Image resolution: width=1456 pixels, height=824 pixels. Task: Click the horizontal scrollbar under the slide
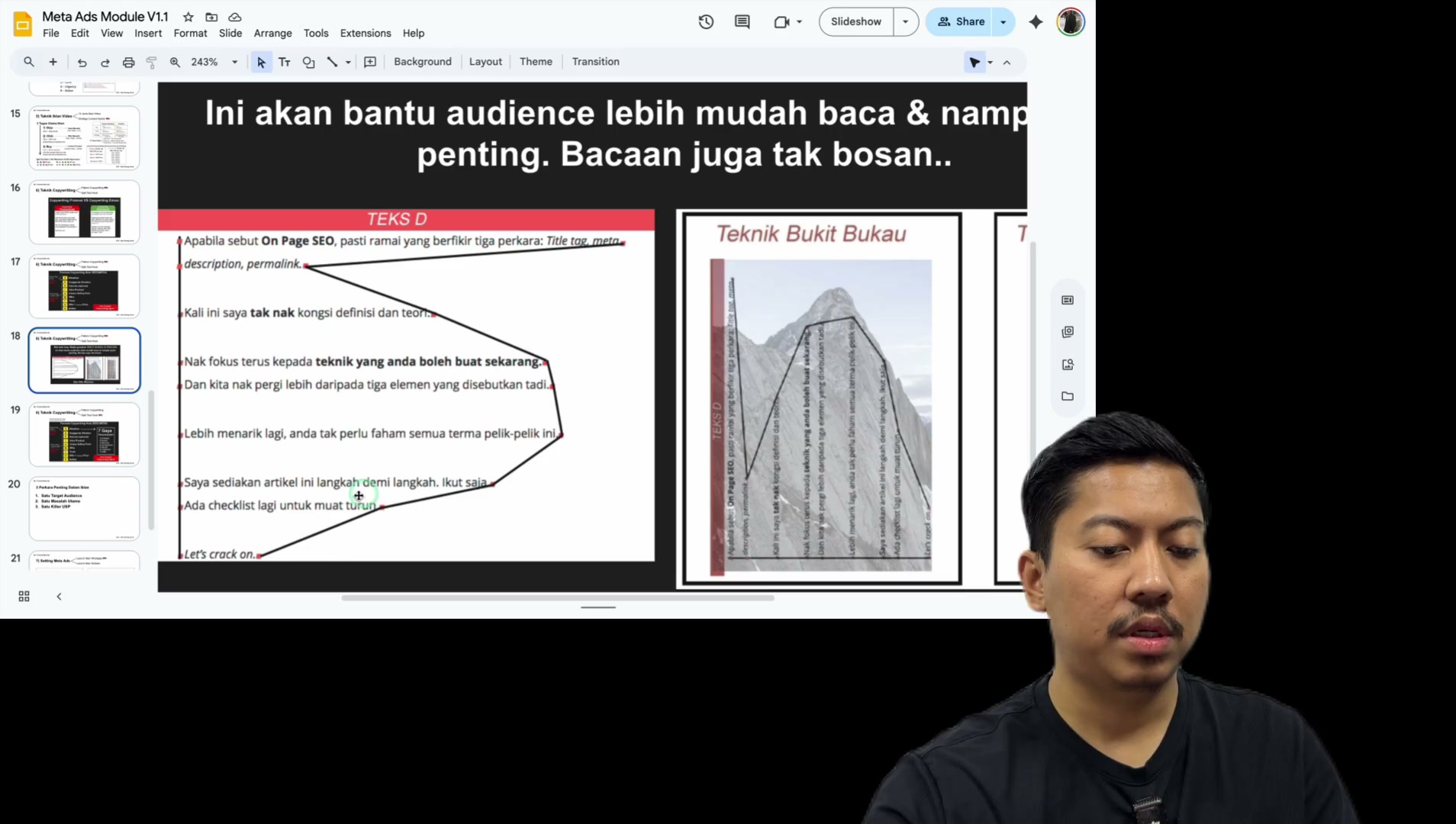coord(558,598)
